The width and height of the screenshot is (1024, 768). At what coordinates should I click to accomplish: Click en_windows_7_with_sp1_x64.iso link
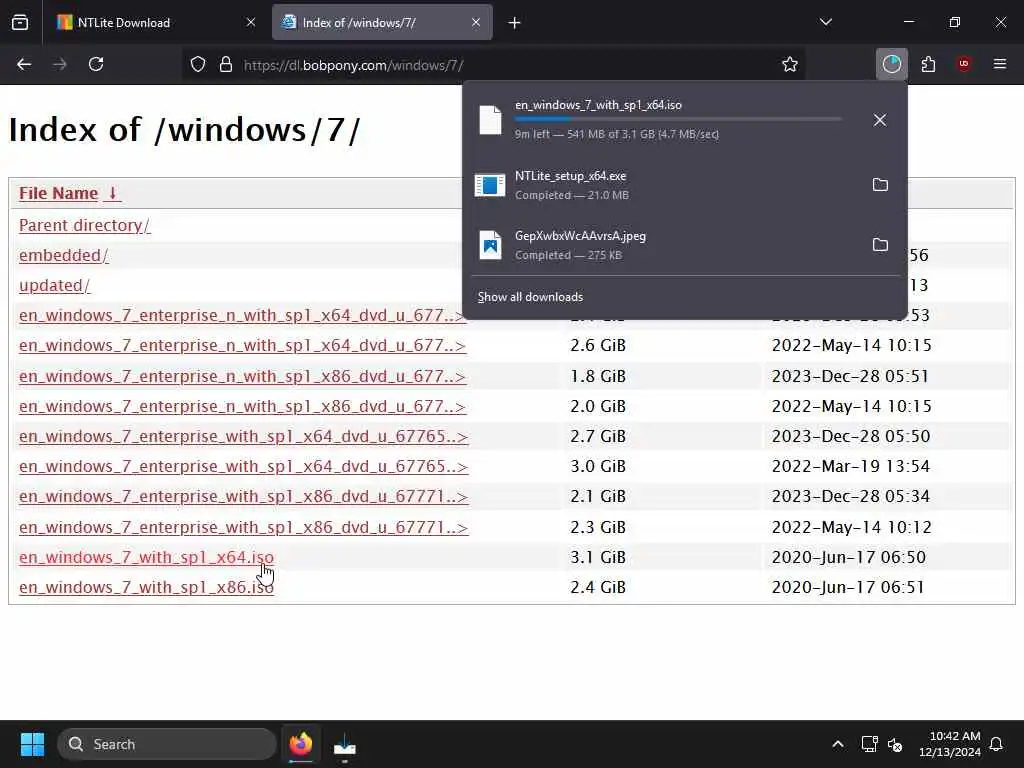[146, 557]
